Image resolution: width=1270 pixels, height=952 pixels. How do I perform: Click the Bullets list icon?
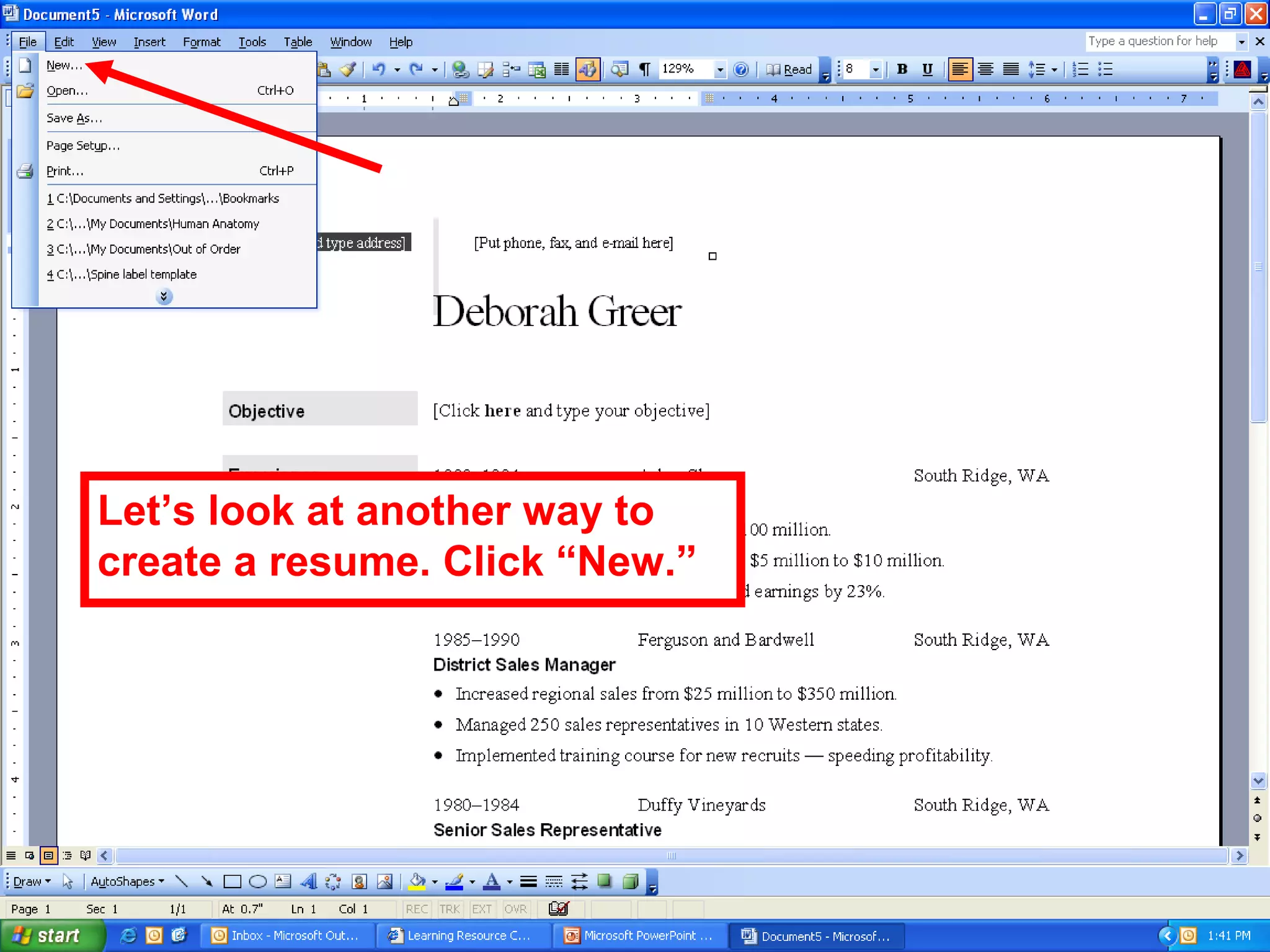1106,69
